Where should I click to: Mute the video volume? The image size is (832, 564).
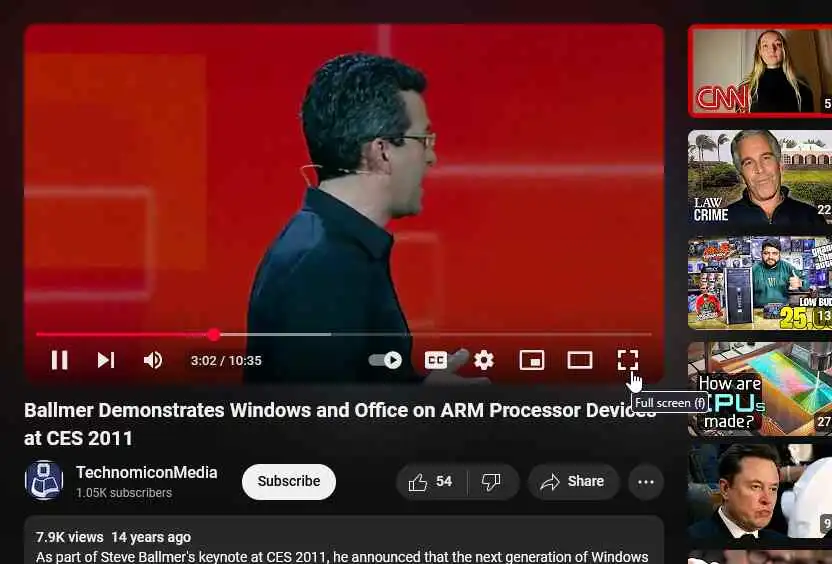click(153, 360)
